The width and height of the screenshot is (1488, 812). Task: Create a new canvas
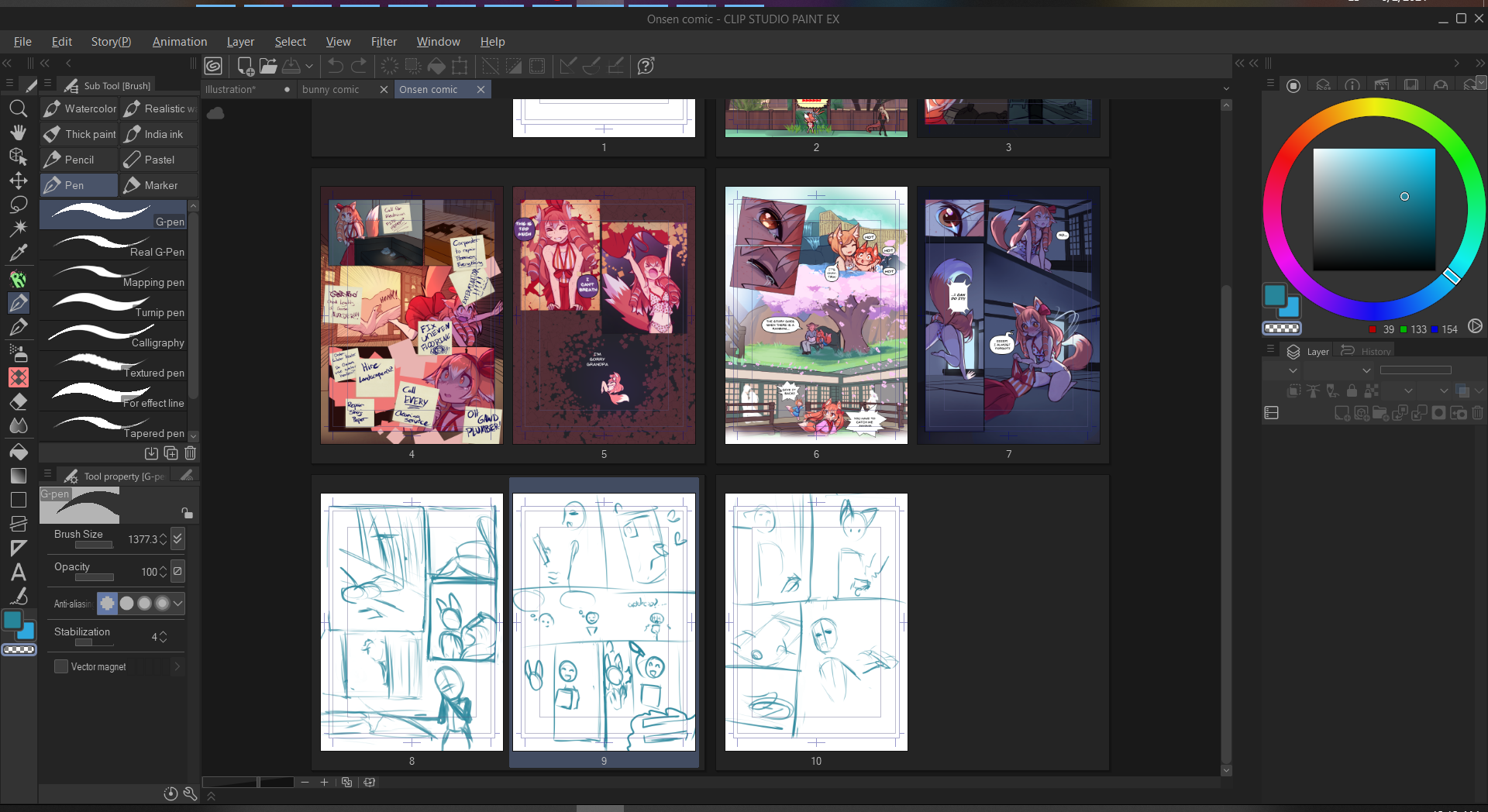[x=245, y=67]
